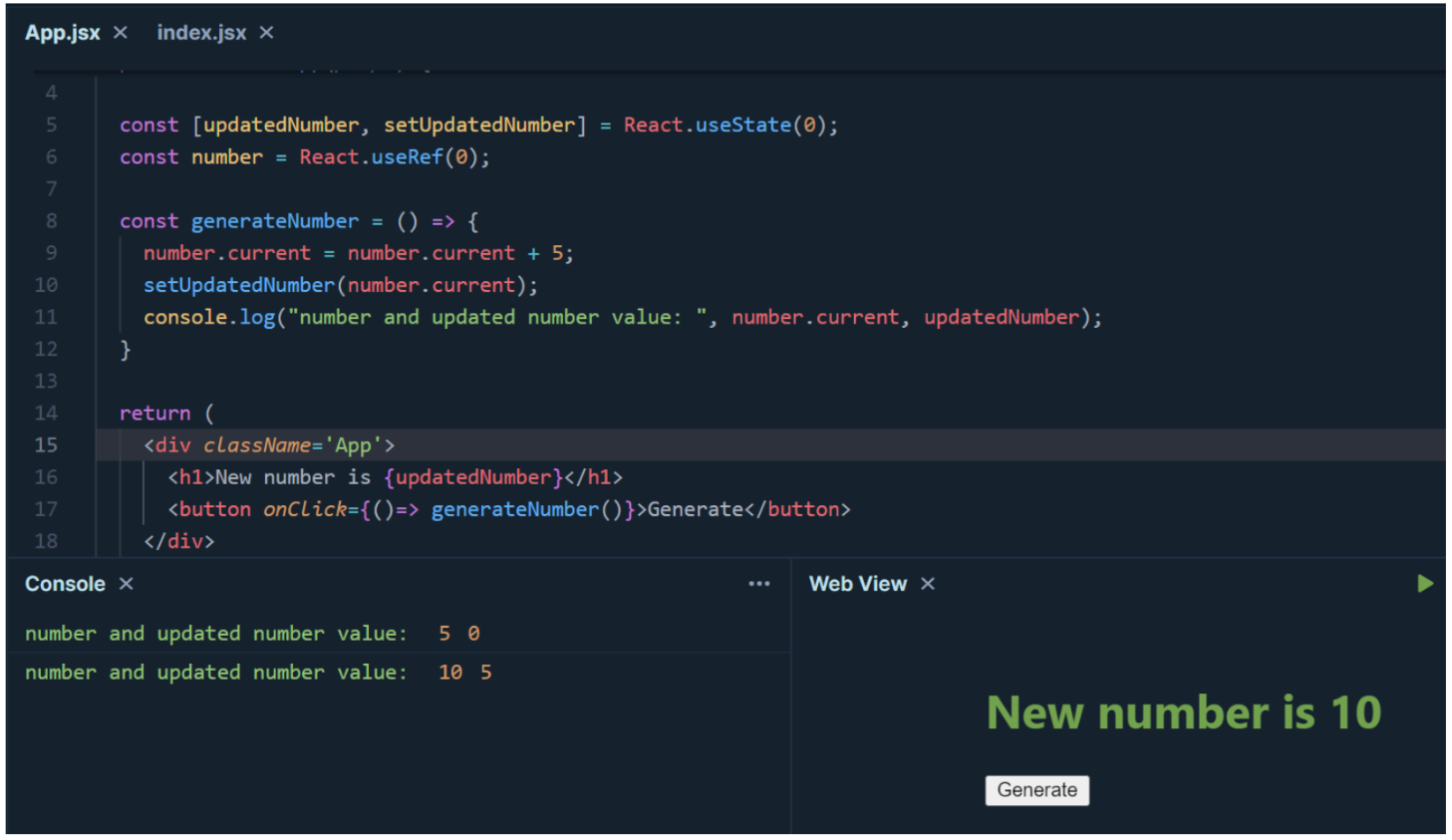The width and height of the screenshot is (1452, 840).
Task: Switch to the index.jsx tab
Action: click(201, 33)
